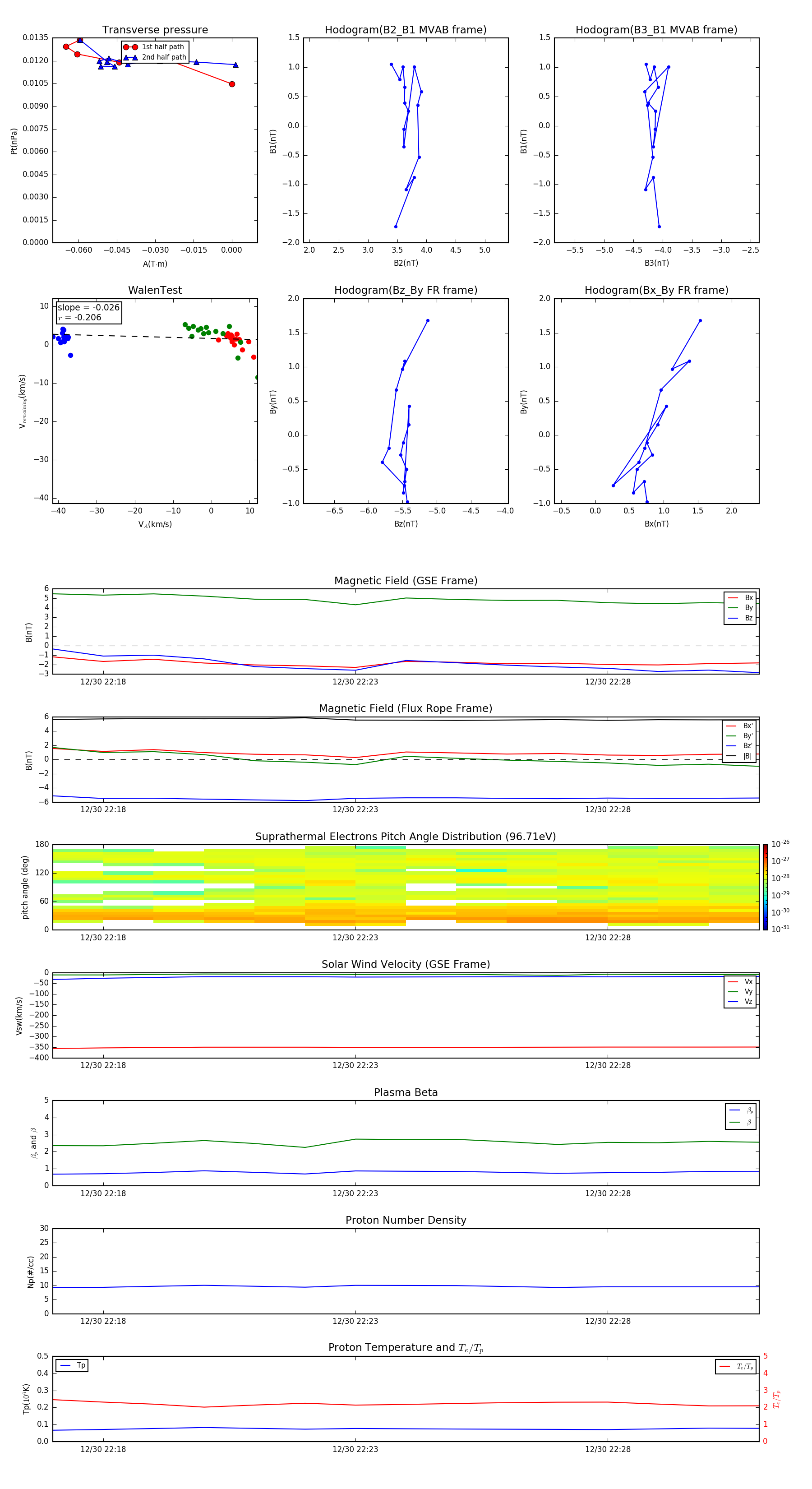Click the 'Proton Number Density' plot title
Viewport: 812px width, 1489px height.
[406, 1220]
